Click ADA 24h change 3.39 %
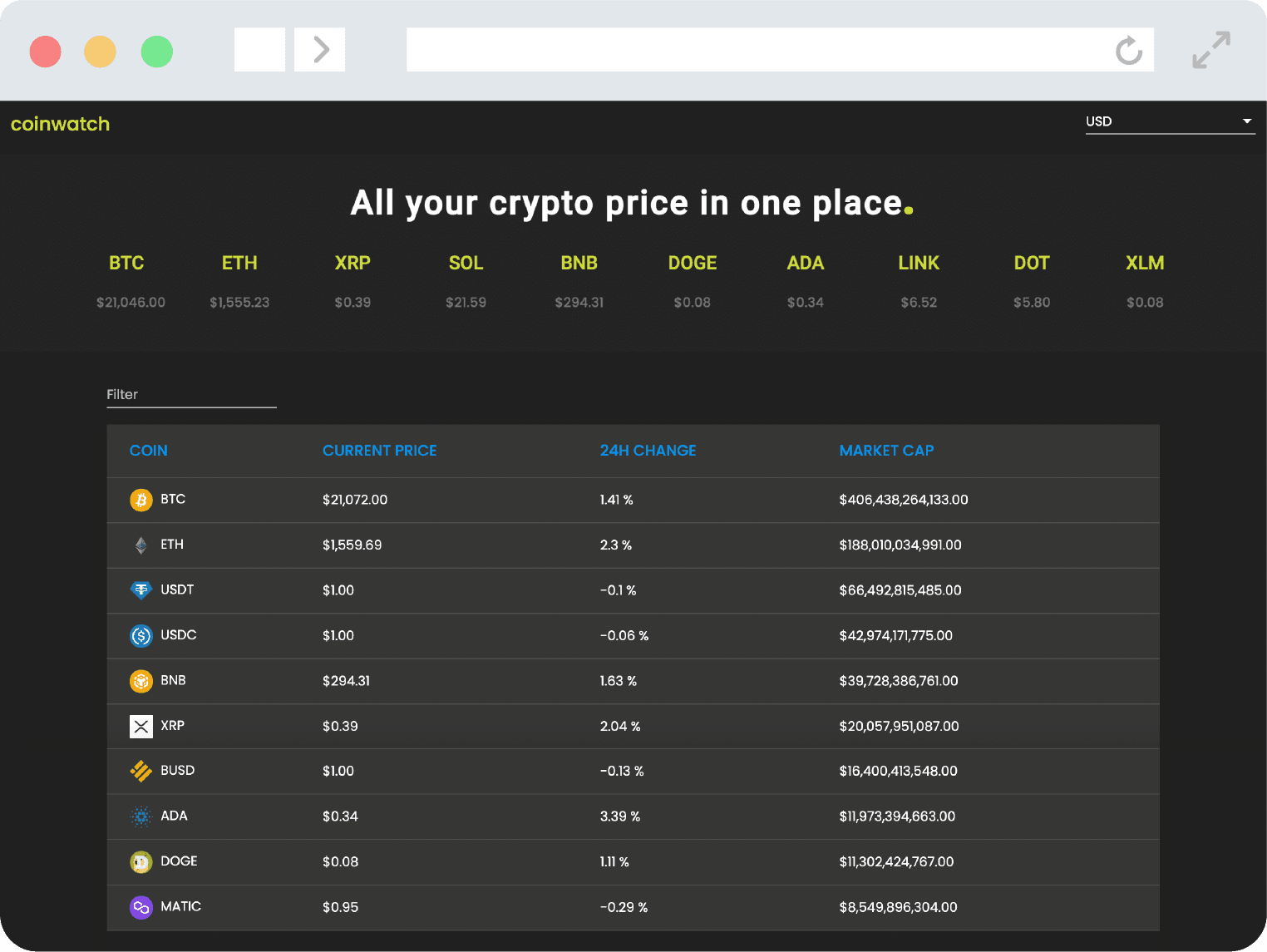Screen dimensions: 1267x952 pos(620,816)
